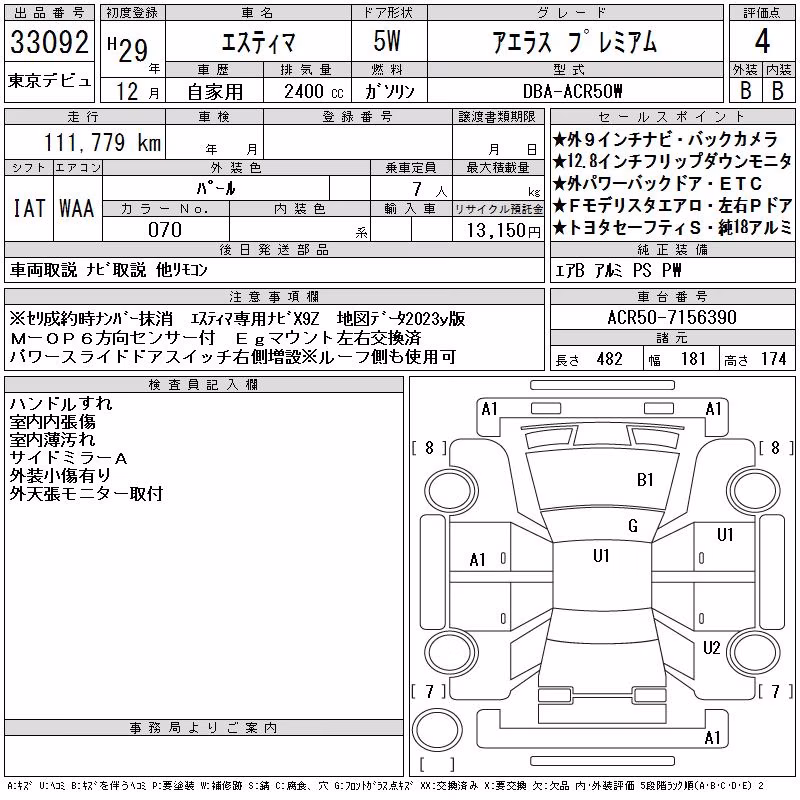Select the venue text "東京デビュ"
800x800 pixels.
point(49,81)
